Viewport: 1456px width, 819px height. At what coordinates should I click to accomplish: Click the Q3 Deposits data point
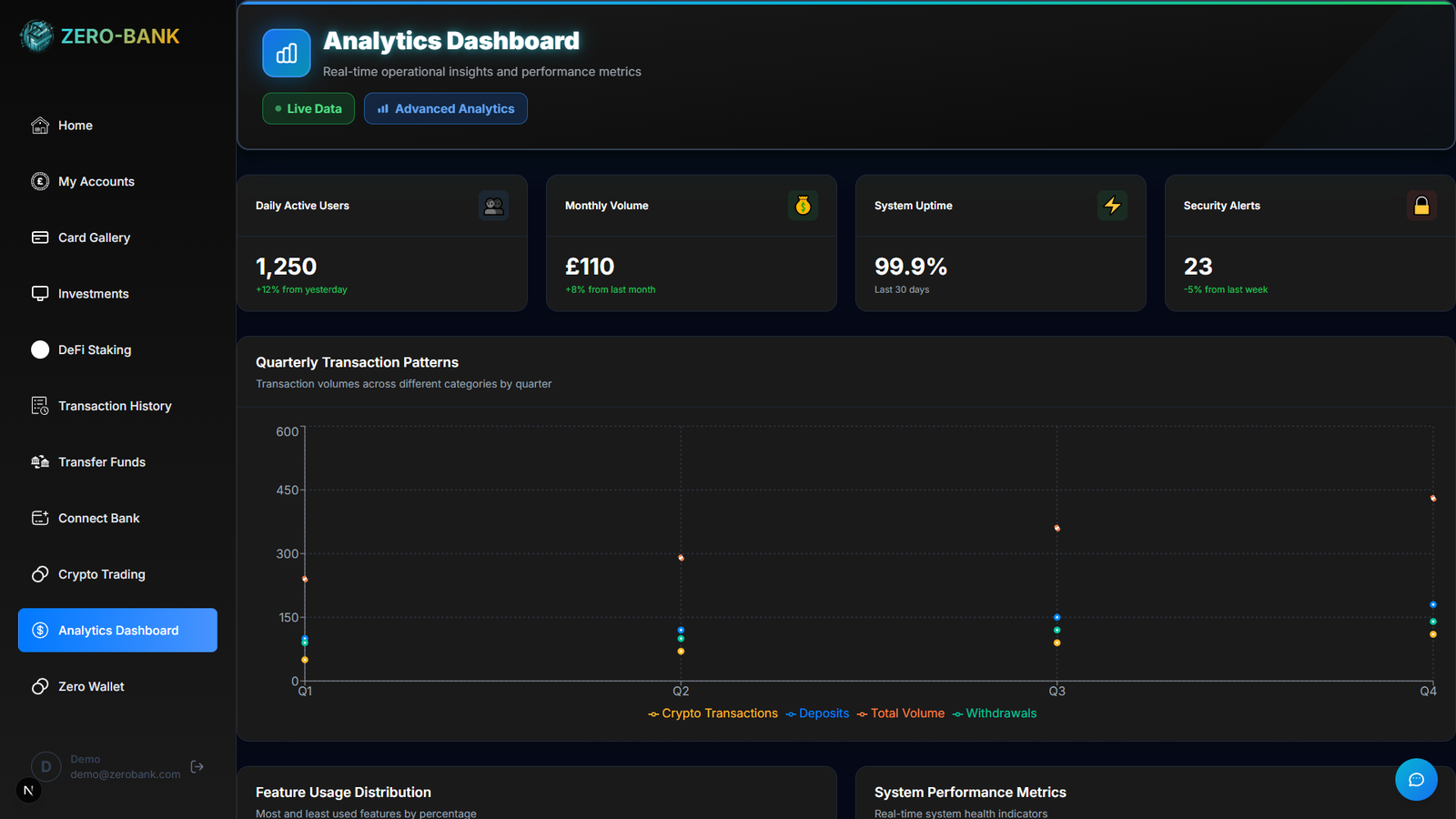[x=1057, y=618]
